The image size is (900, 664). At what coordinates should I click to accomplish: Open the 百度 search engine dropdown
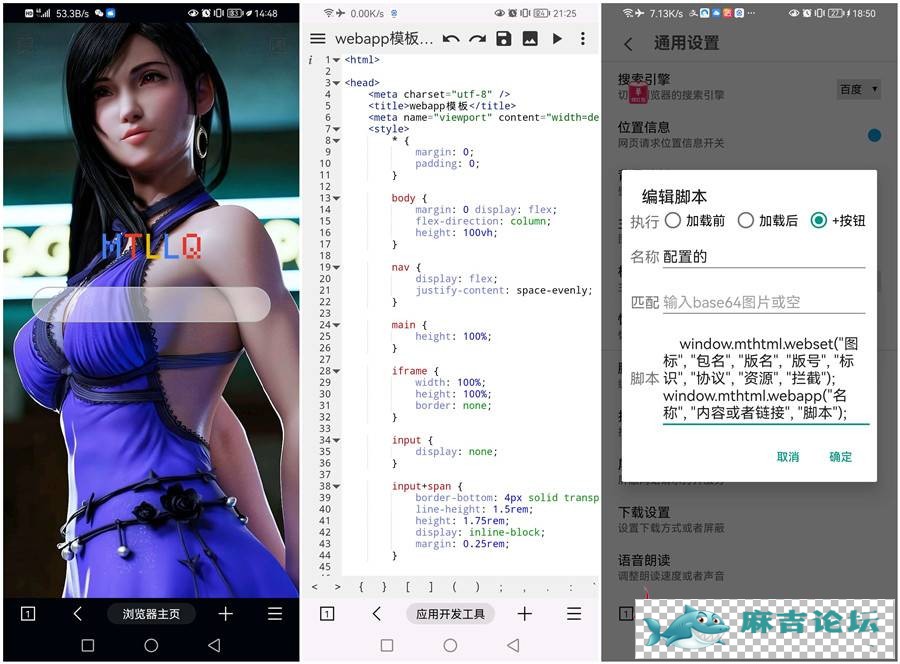[859, 90]
